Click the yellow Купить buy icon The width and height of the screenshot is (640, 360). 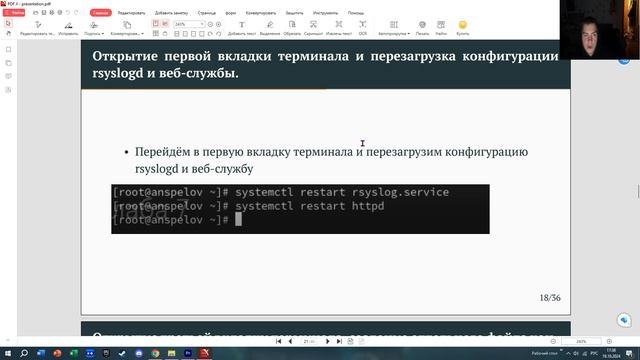(x=462, y=25)
